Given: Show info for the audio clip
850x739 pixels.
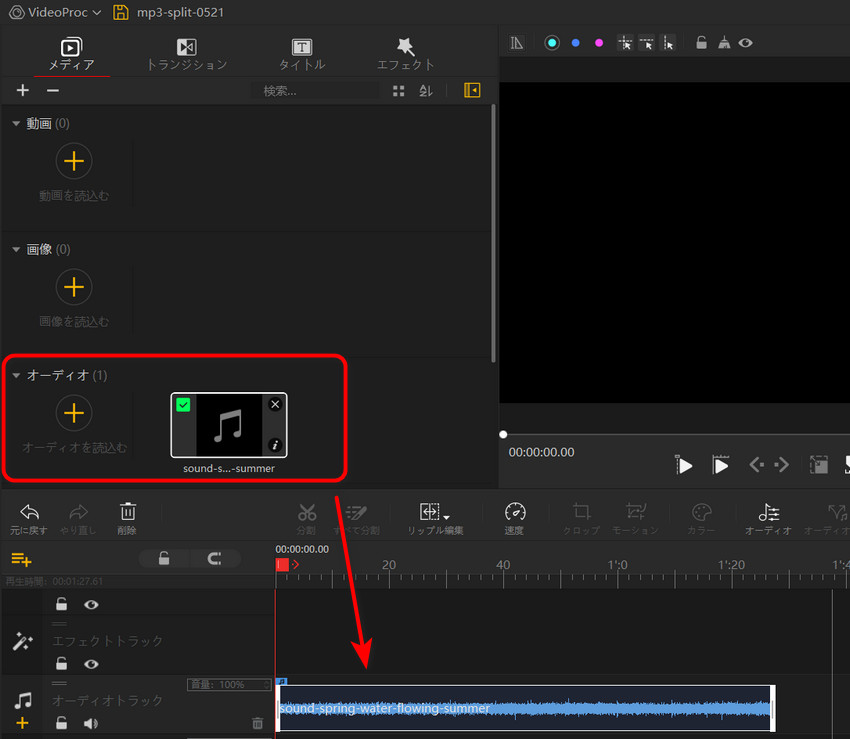Looking at the screenshot, I should click(275, 445).
